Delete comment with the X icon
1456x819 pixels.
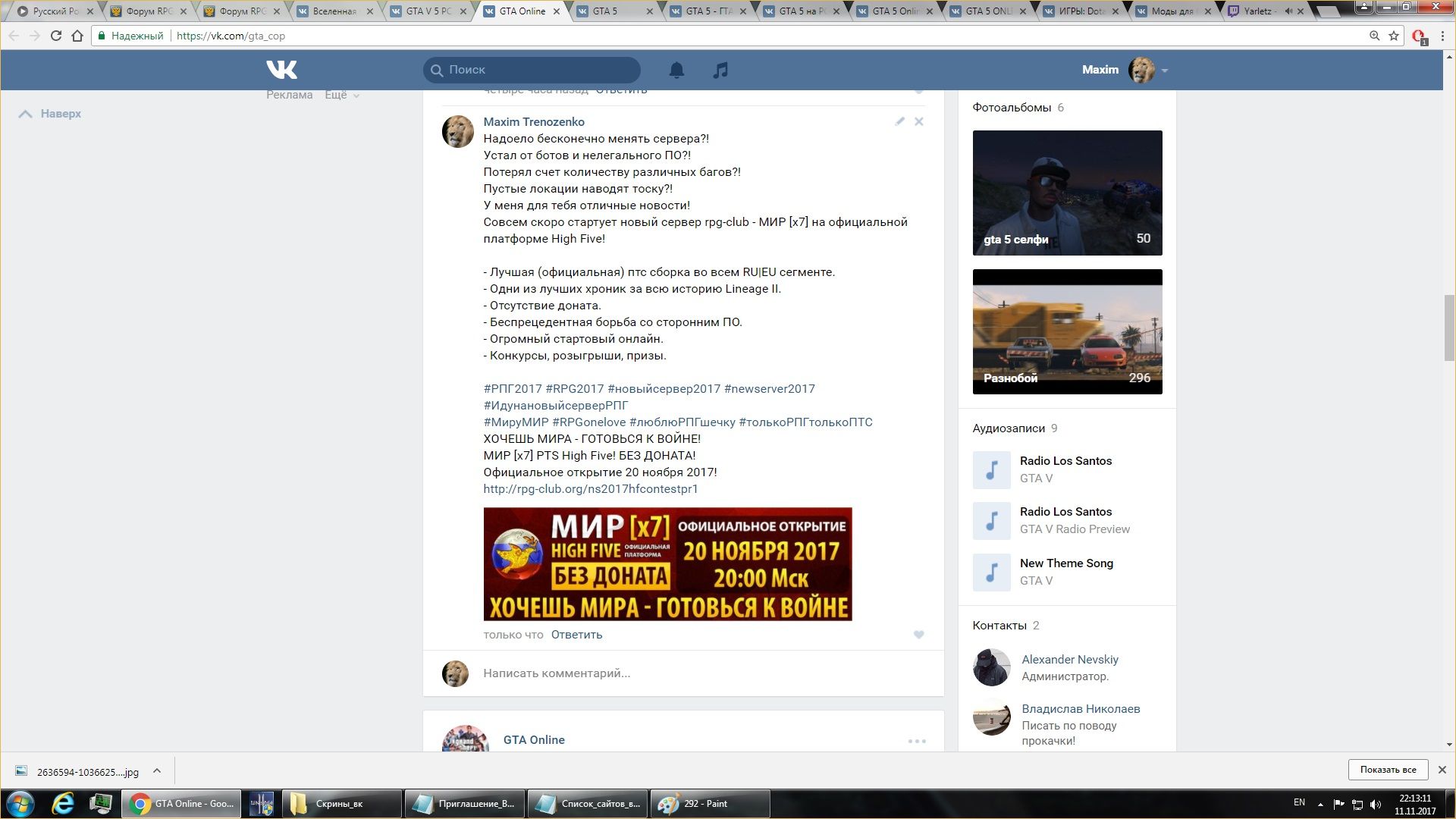918,121
